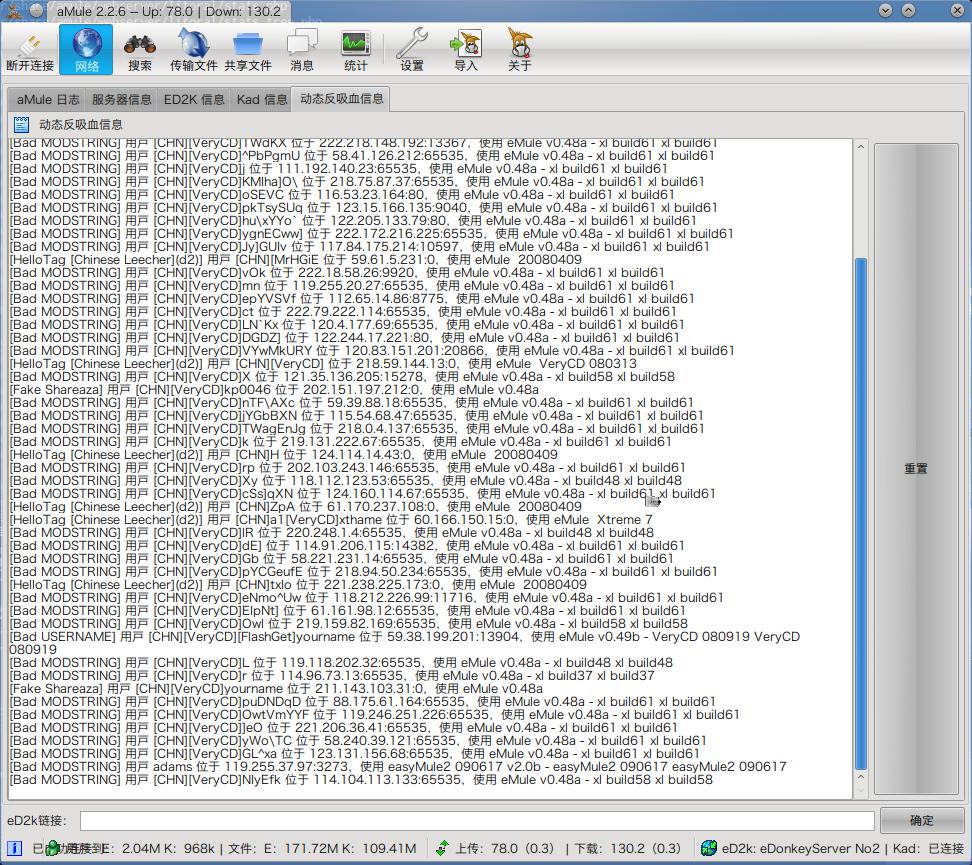Click the 下载: 130.2 (0.3) status text
972x865 pixels.
[x=627, y=848]
